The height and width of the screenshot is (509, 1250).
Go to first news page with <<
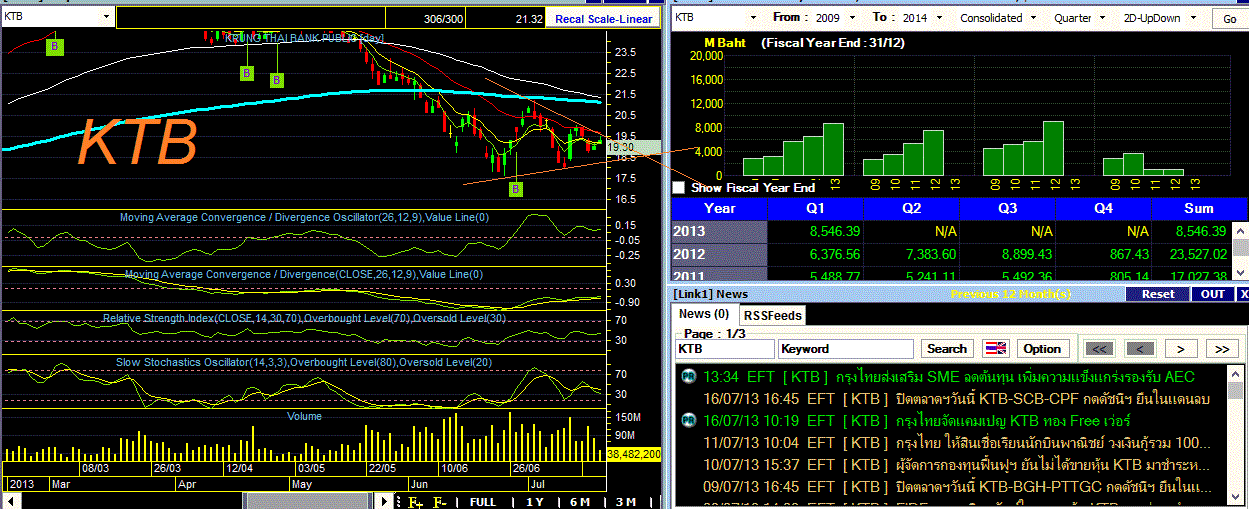(x=1098, y=348)
